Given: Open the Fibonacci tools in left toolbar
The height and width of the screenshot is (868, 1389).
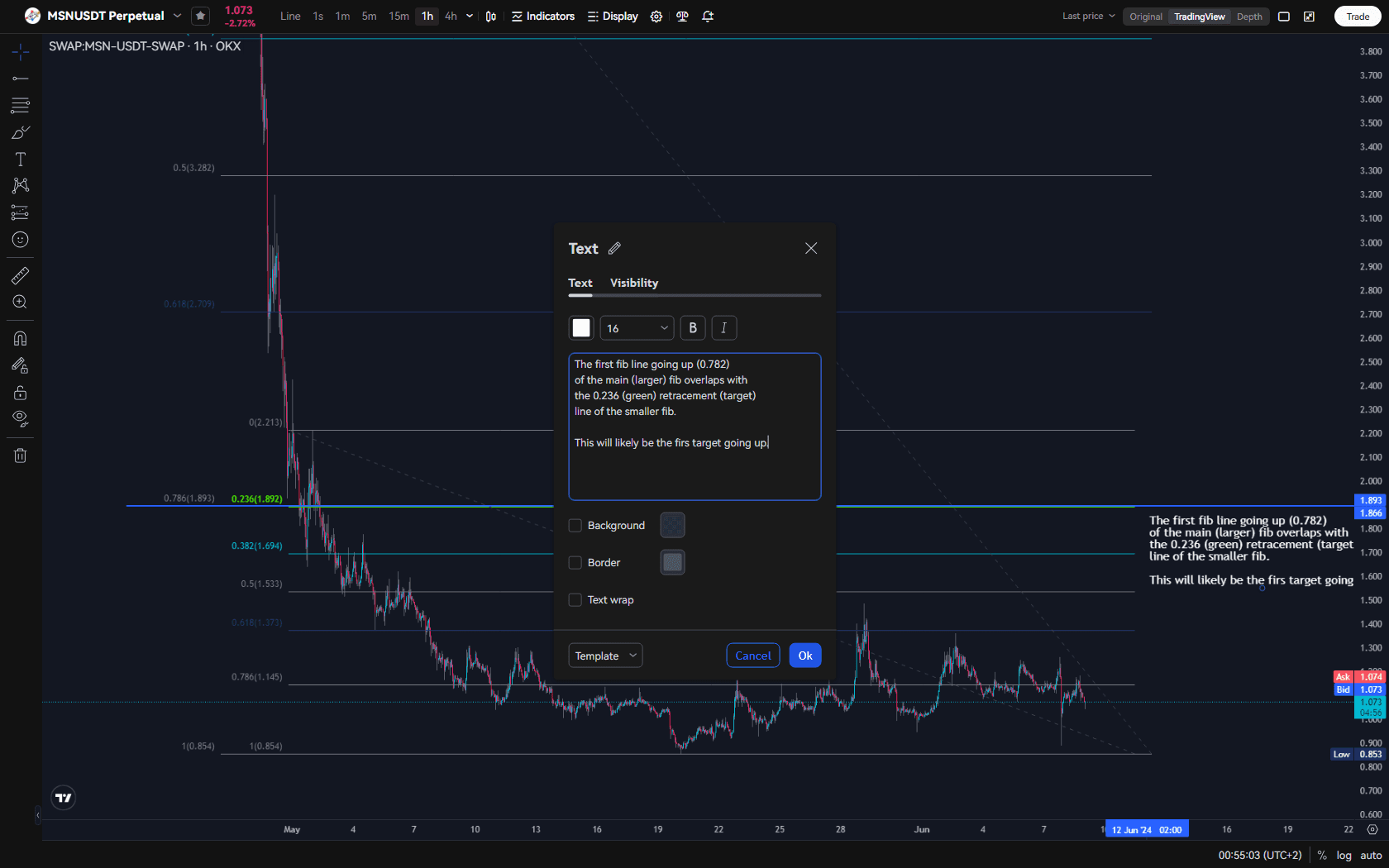Looking at the screenshot, I should pyautogui.click(x=21, y=105).
